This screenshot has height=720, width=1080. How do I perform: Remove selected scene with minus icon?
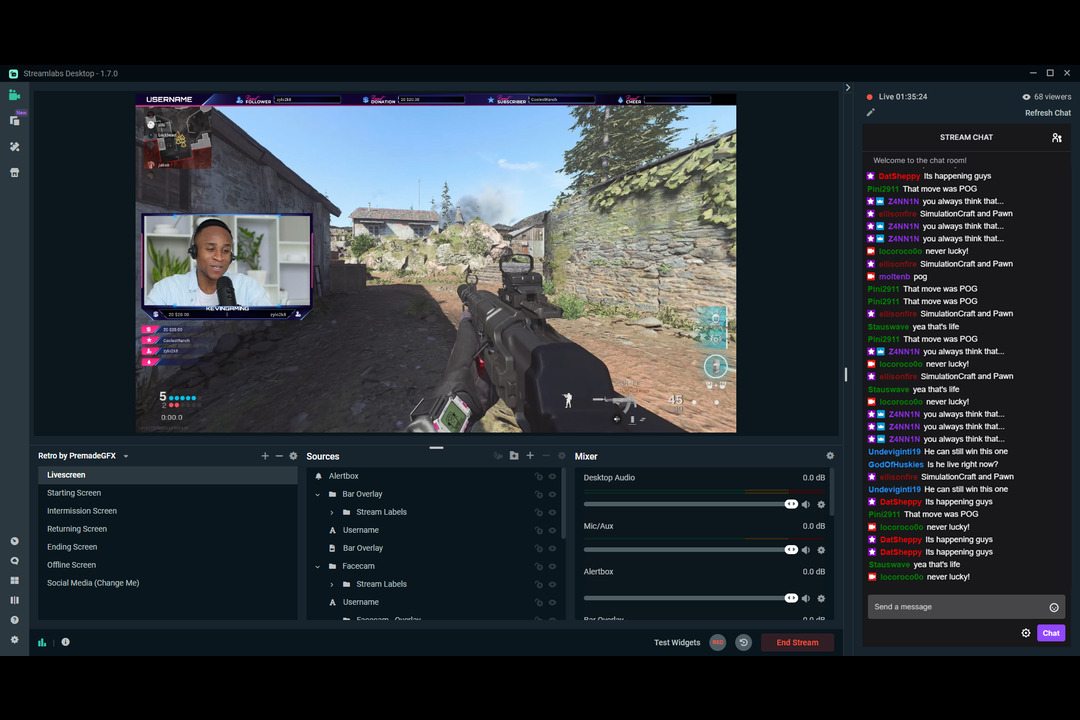pos(279,456)
